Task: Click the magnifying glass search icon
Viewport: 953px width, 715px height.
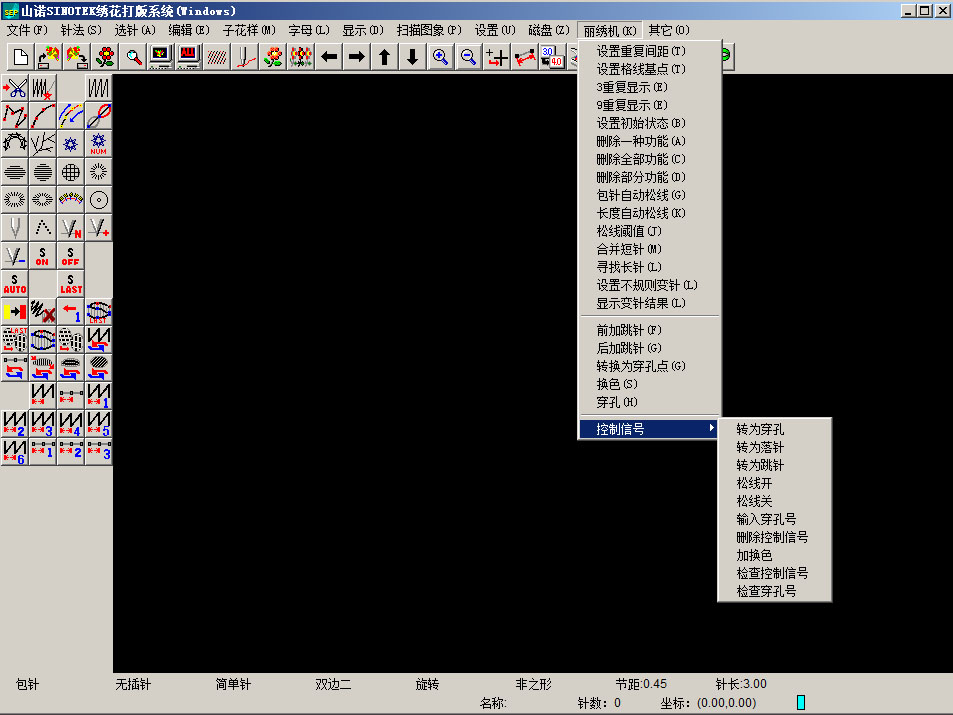Action: (x=133, y=57)
